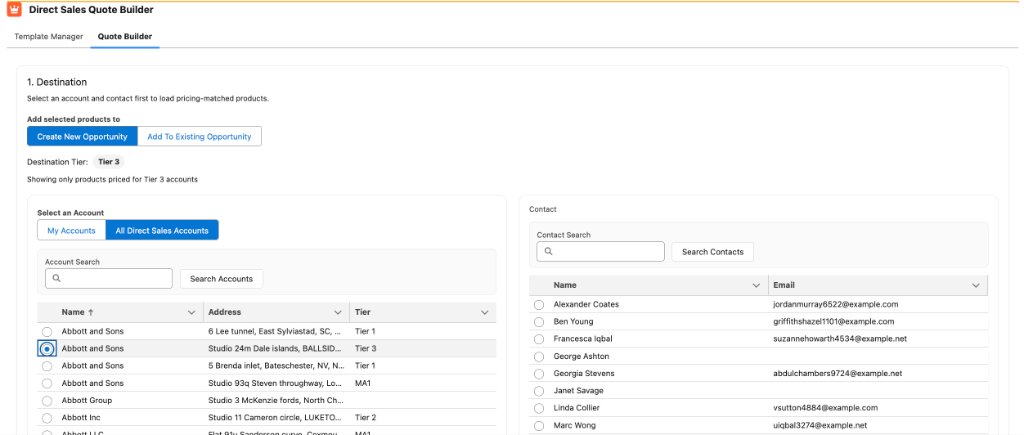Viewport: 1024px width, 435px height.
Task: Choose Add To Existing Opportunity option
Action: click(x=199, y=137)
